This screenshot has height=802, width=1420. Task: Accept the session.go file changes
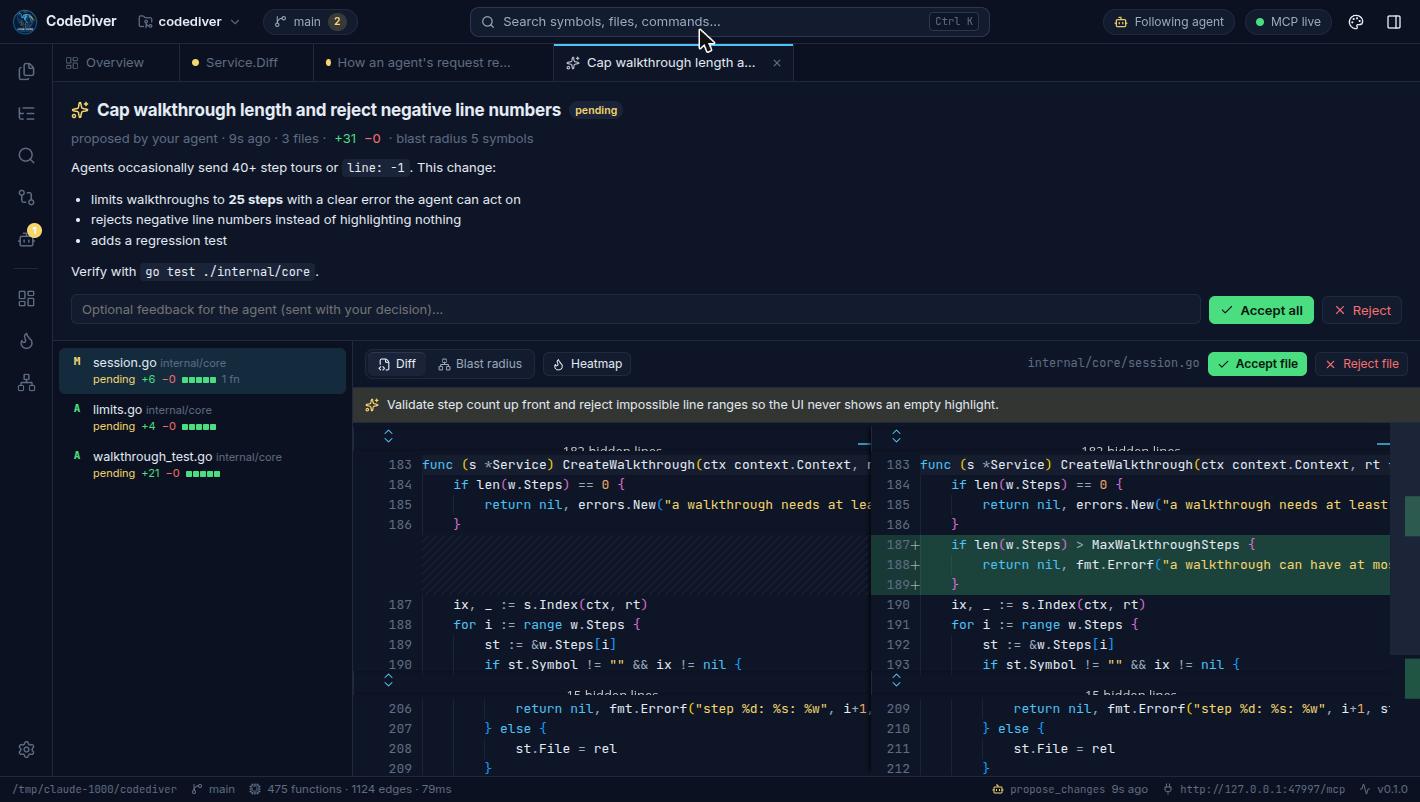click(x=1257, y=364)
